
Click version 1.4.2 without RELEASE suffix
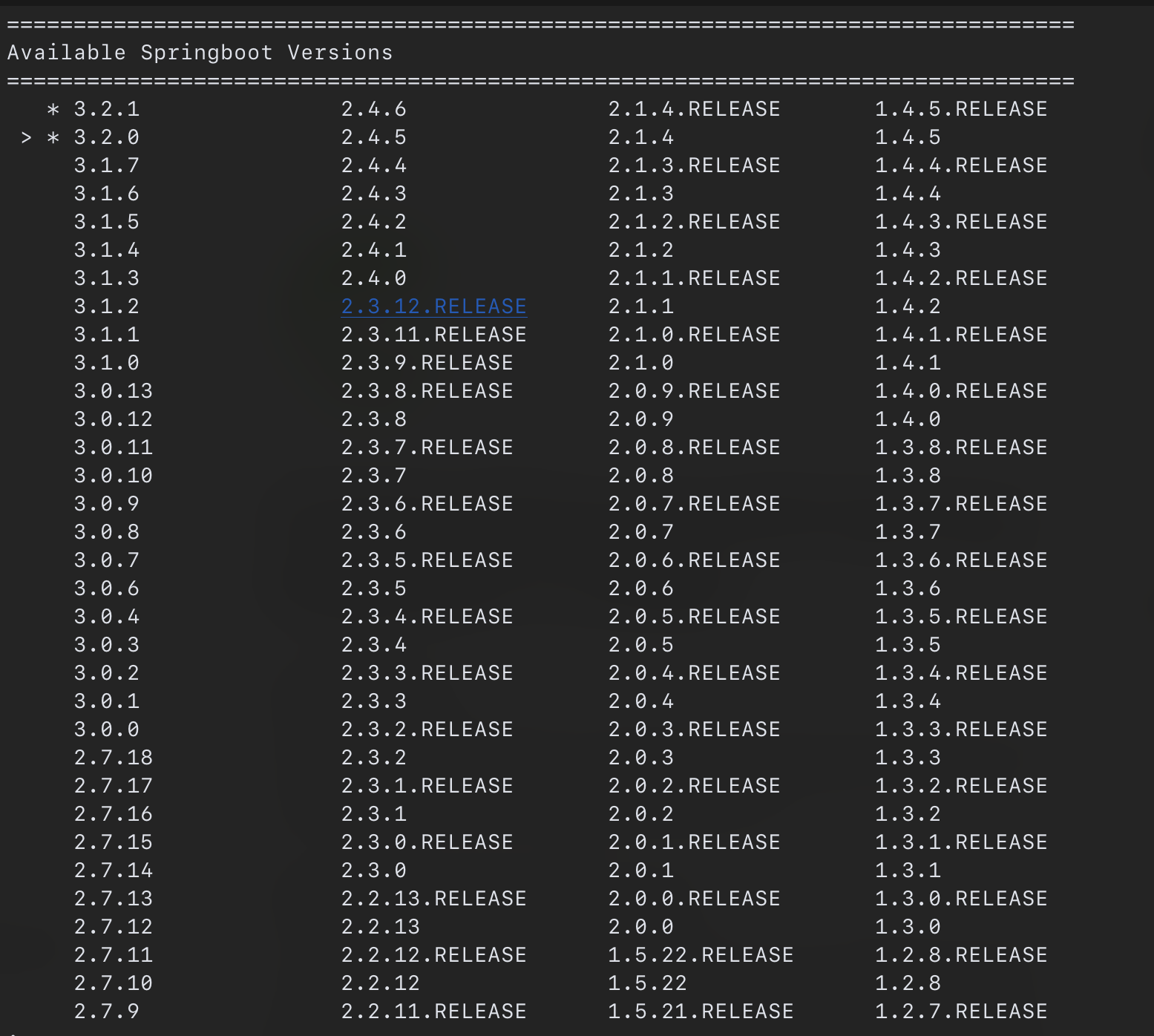tap(908, 306)
